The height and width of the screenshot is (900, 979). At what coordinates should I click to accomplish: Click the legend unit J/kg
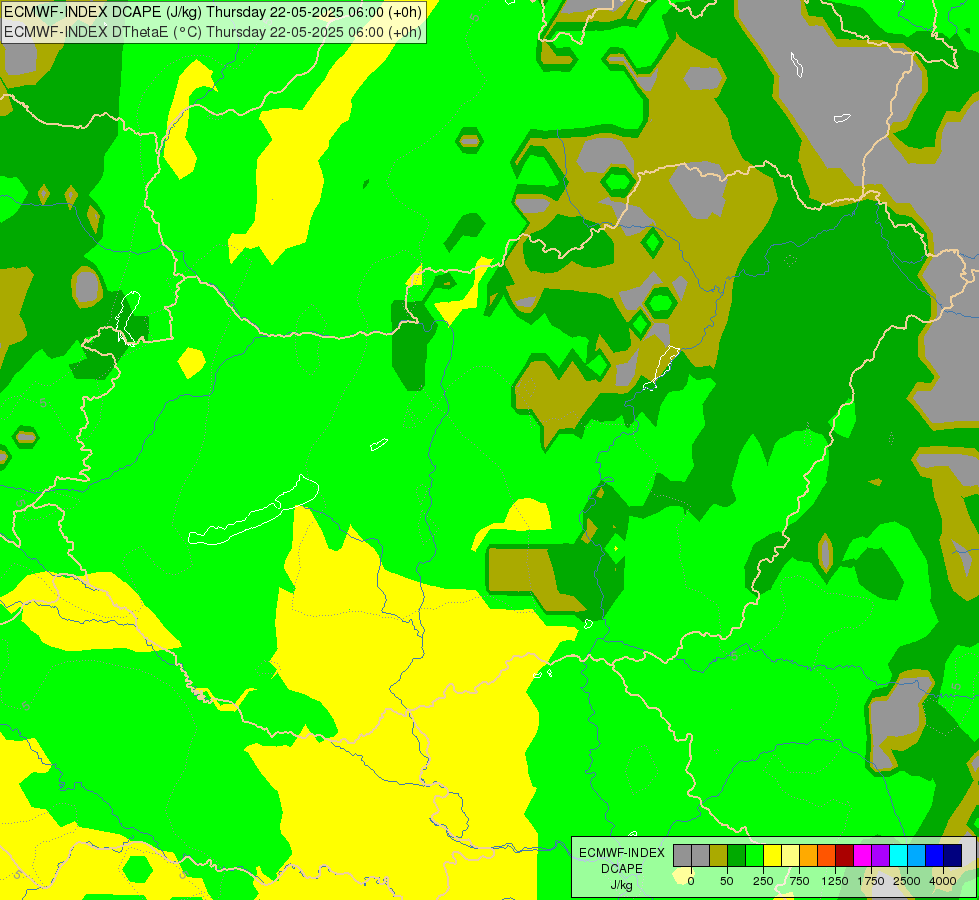[622, 885]
